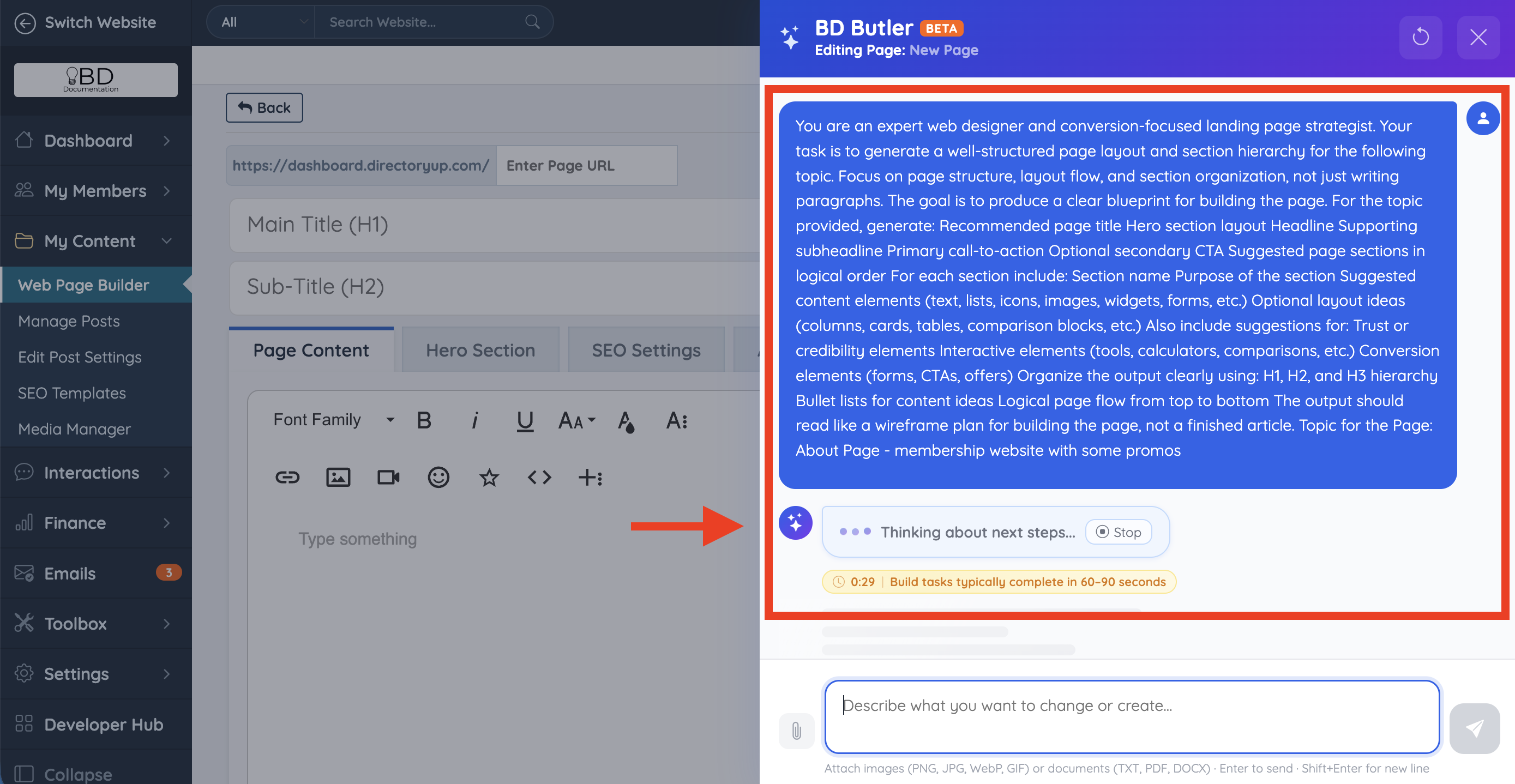Stop the BD Butler thinking process

tap(1119, 532)
